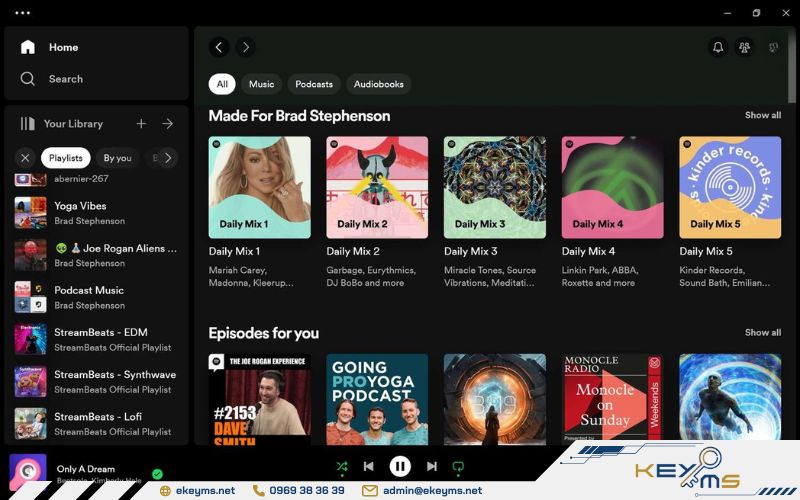This screenshot has width=800, height=500.
Task: Toggle repeat mode
Action: [x=458, y=466]
